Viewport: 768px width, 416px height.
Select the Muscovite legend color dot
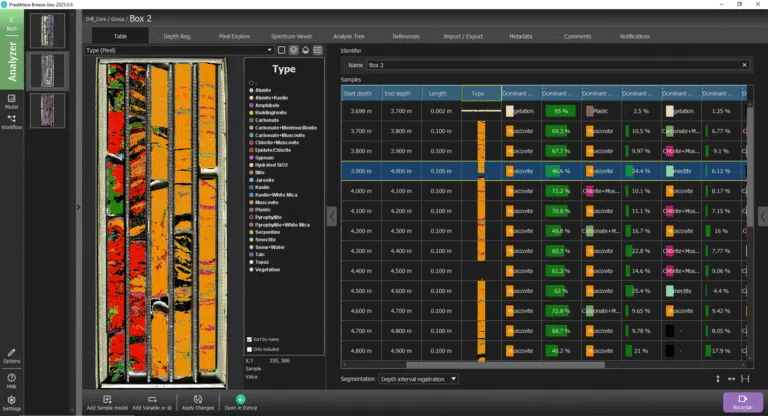coord(251,202)
